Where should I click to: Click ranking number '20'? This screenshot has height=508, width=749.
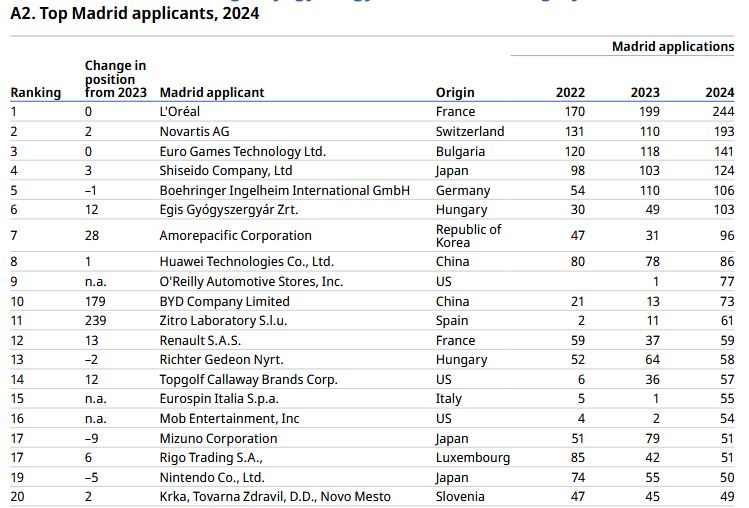pos(17,497)
